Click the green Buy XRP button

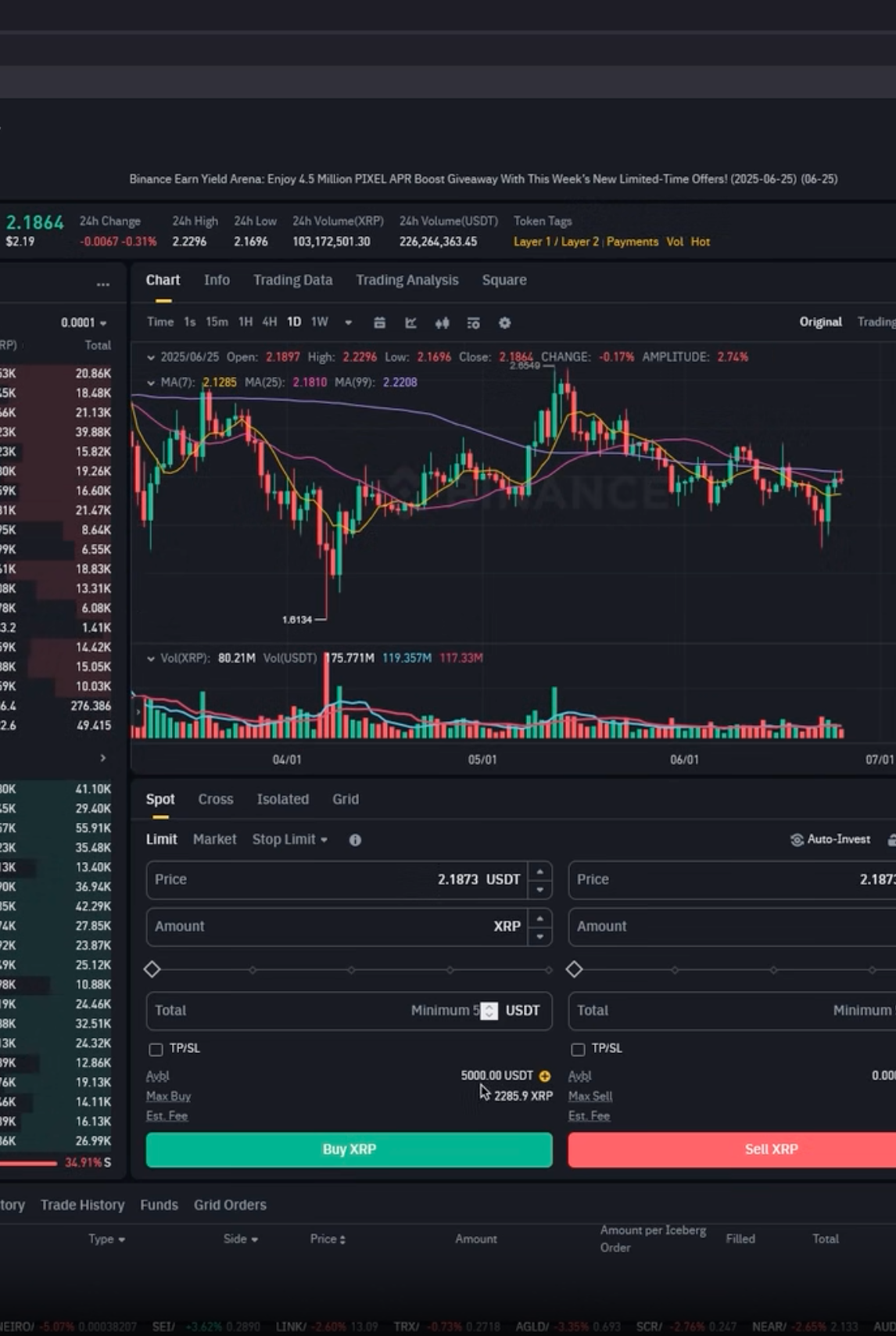(x=349, y=1150)
